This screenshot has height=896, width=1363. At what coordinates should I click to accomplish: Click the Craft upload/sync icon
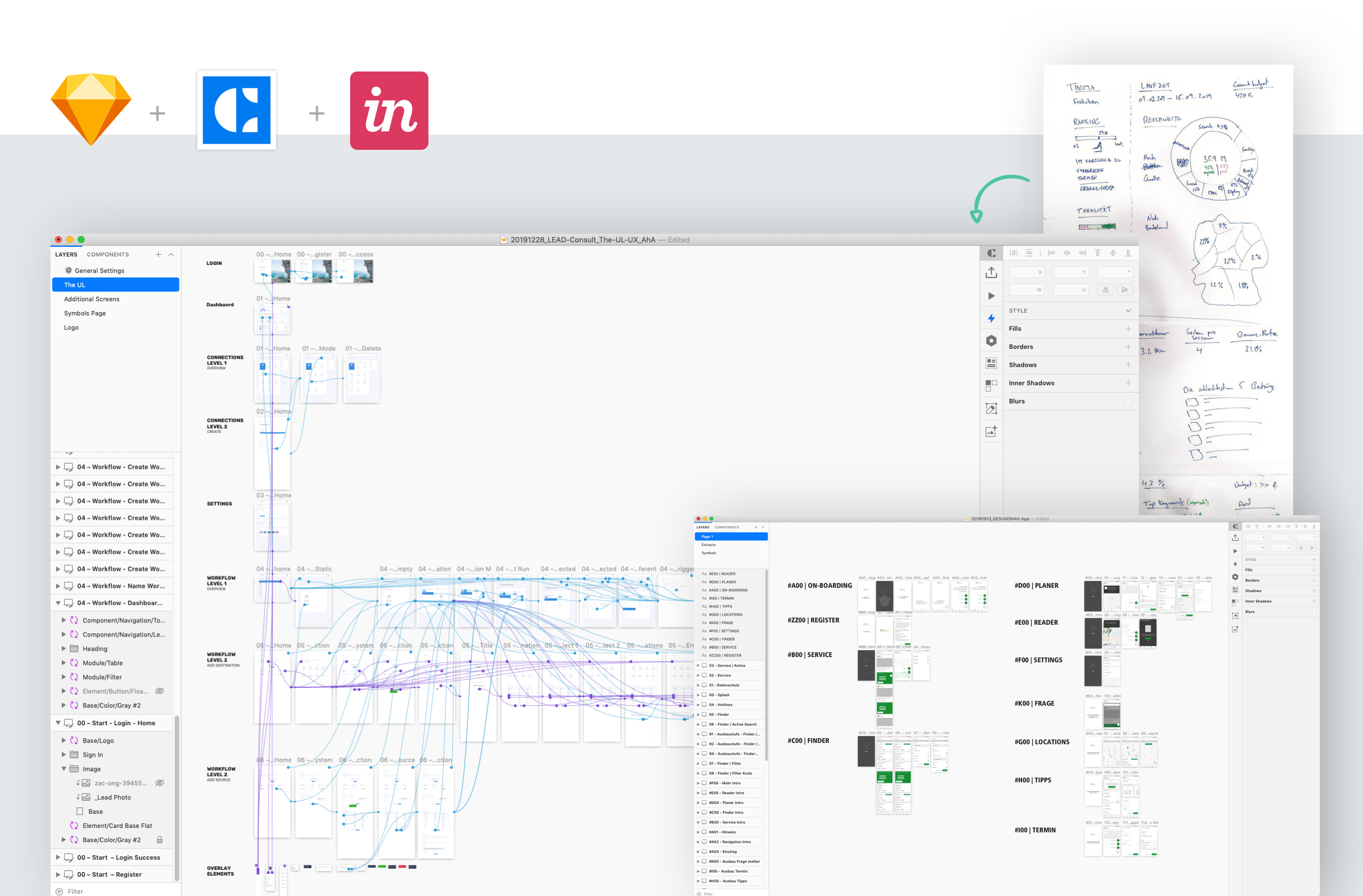(991, 272)
